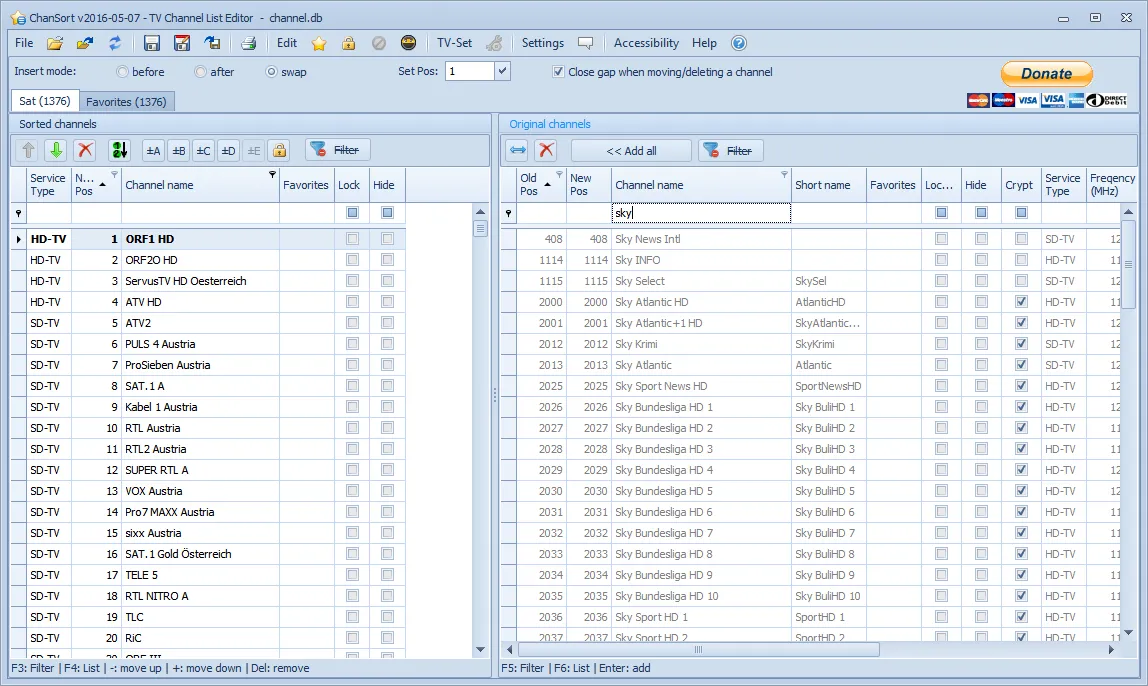Click the blue swap arrows icon in Original channels

click(x=518, y=151)
